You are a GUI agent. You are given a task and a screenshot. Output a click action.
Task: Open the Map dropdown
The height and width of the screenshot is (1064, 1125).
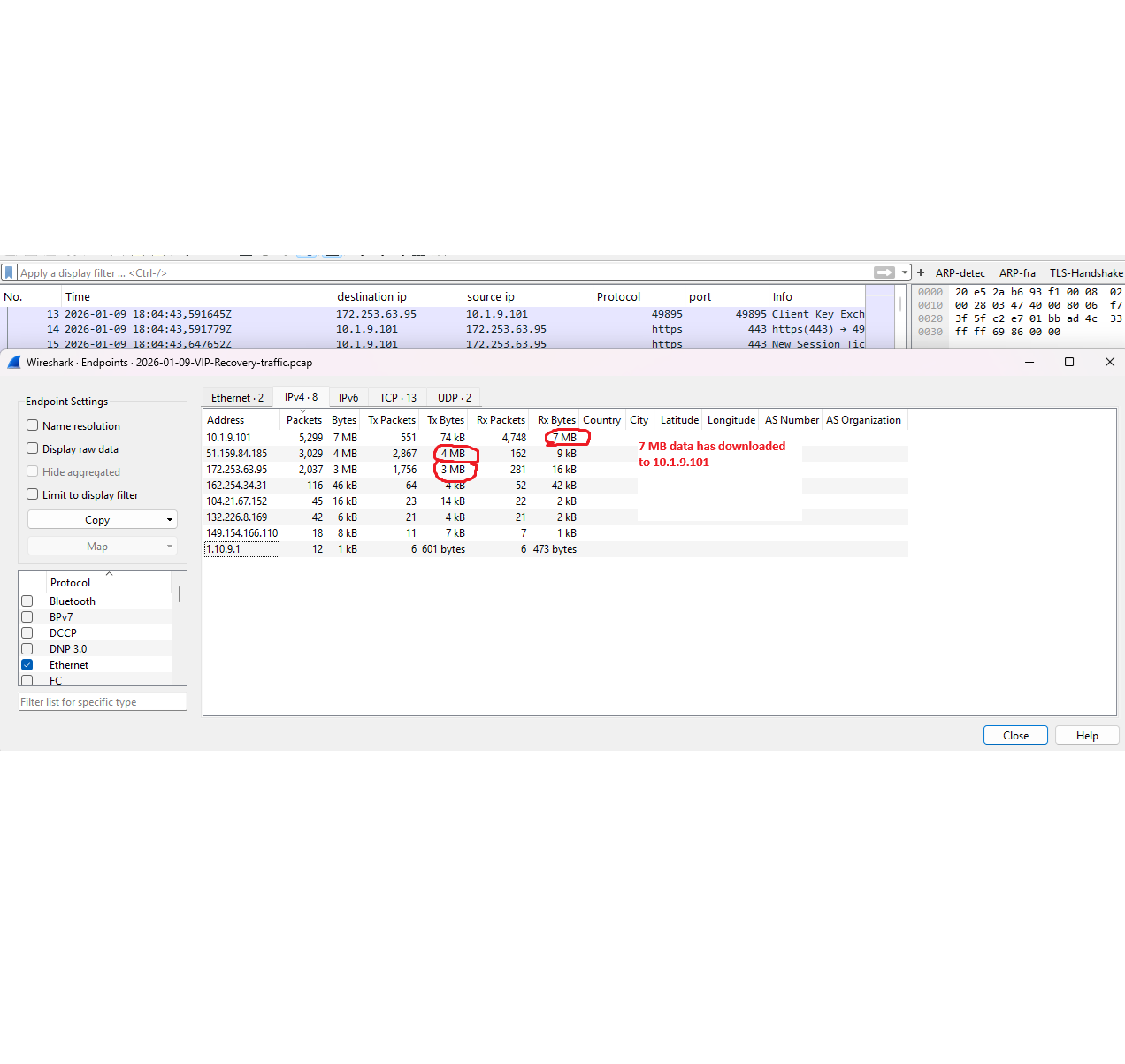102,546
